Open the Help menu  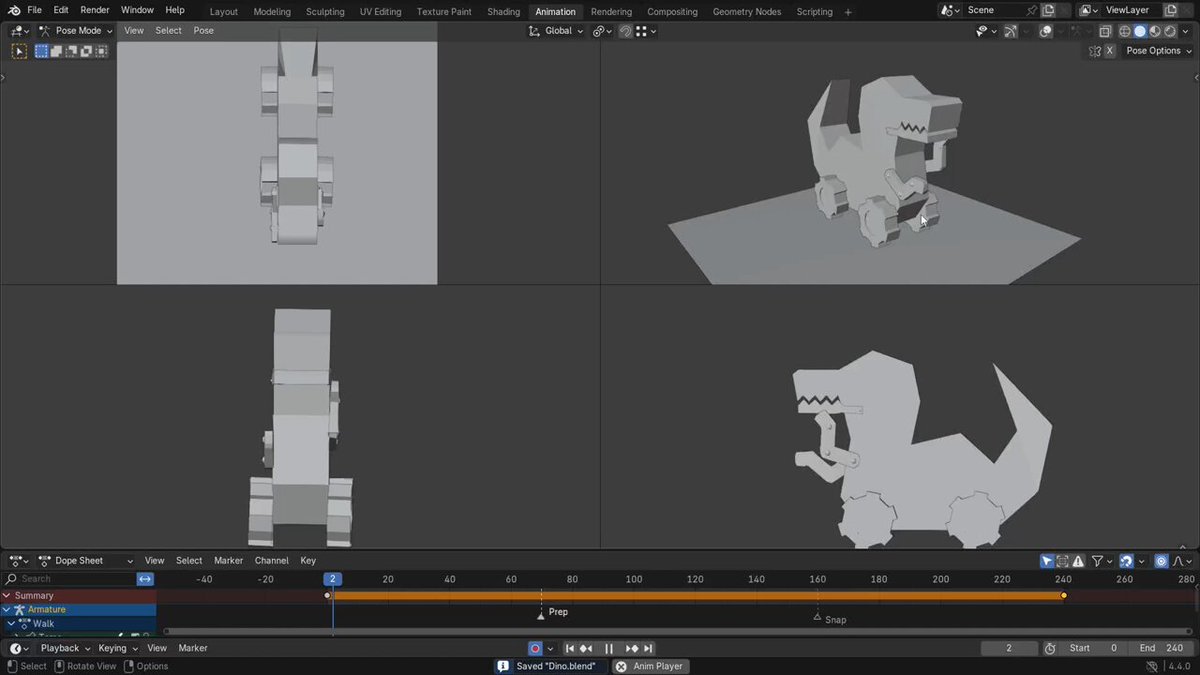click(175, 10)
